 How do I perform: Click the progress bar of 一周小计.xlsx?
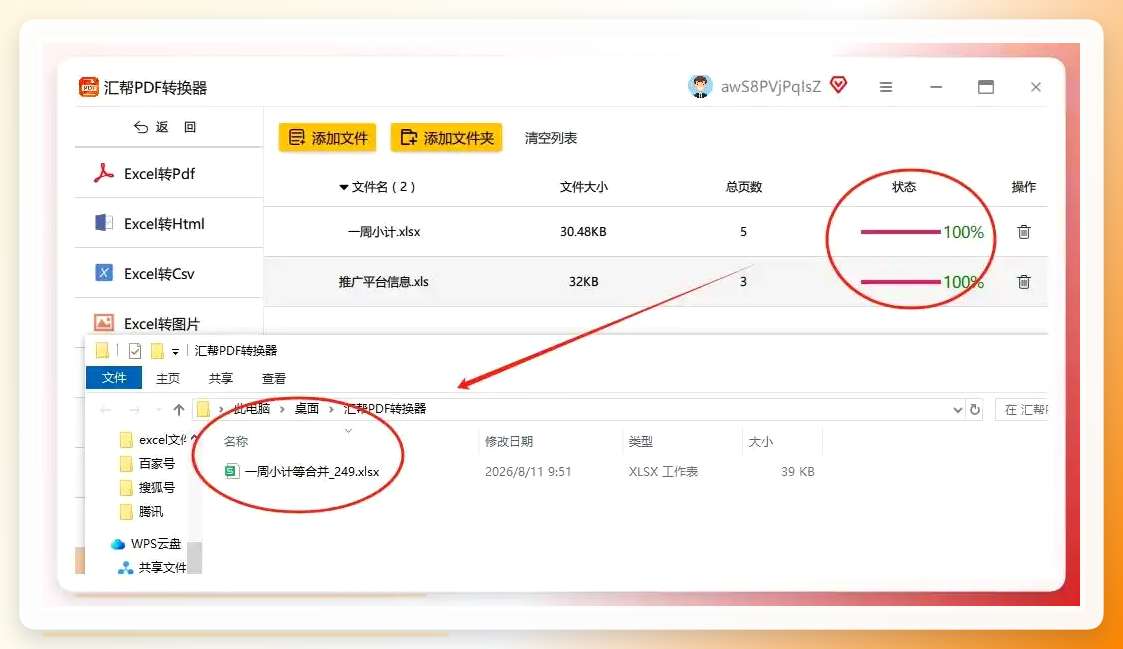tap(900, 232)
